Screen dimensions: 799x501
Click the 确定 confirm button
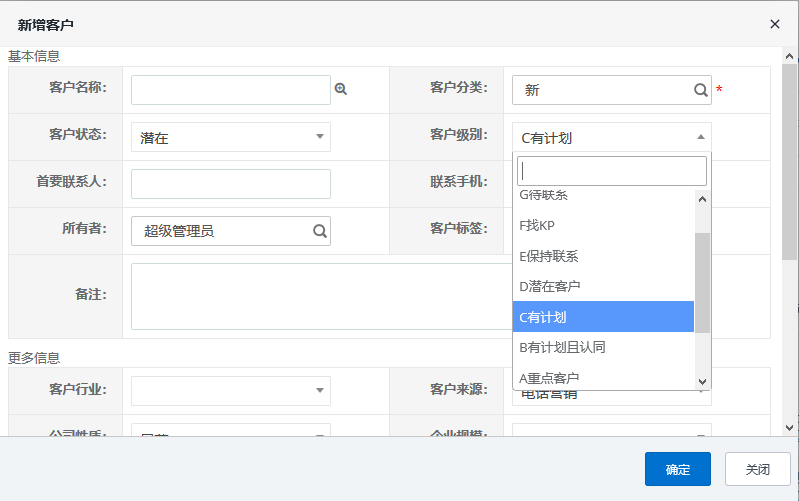tap(677, 469)
